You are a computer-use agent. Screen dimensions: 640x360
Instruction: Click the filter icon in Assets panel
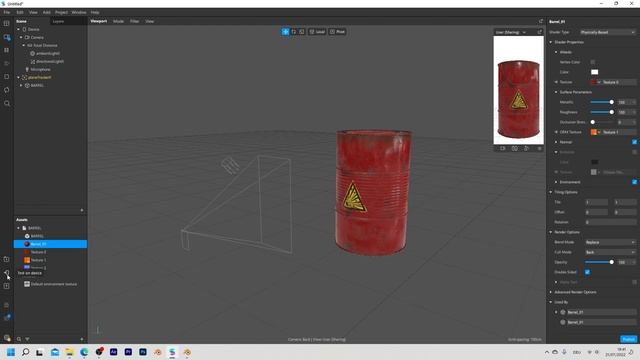coord(27,339)
